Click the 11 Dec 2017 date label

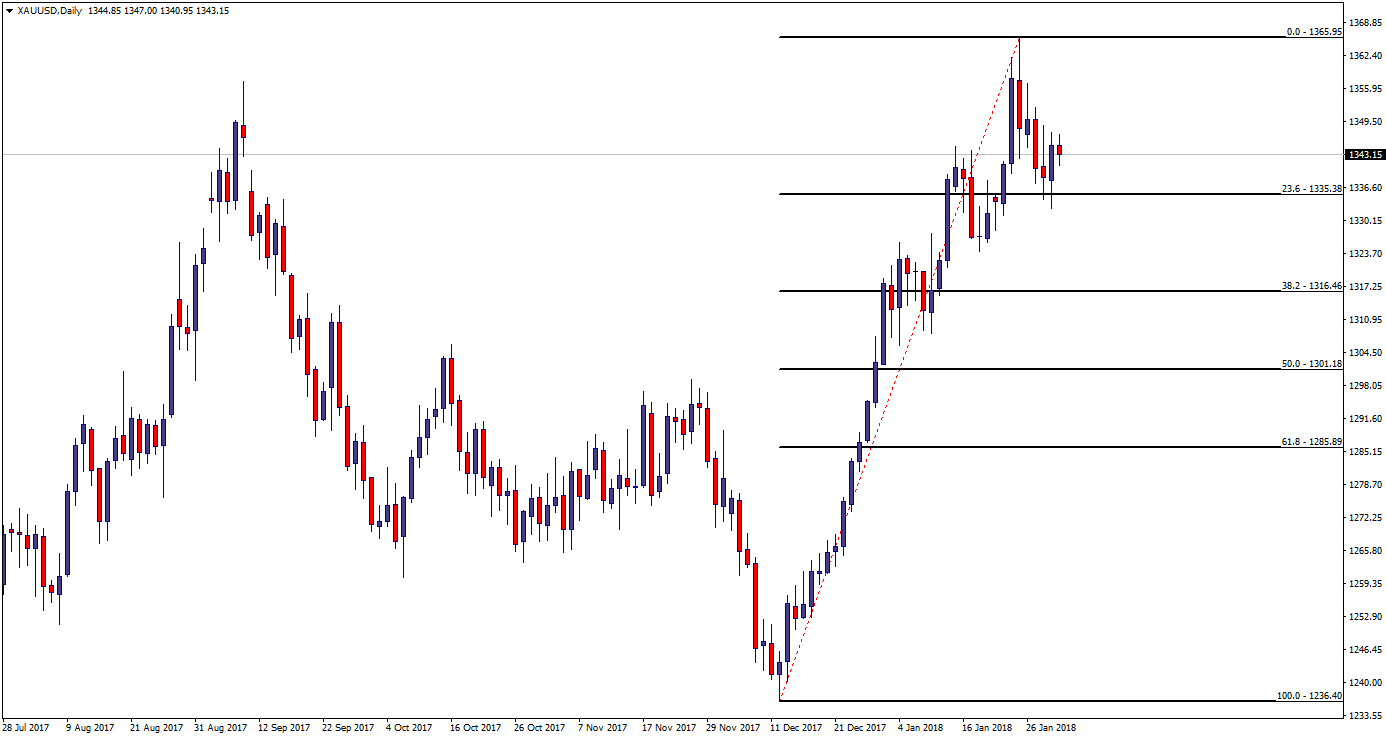coord(797,728)
